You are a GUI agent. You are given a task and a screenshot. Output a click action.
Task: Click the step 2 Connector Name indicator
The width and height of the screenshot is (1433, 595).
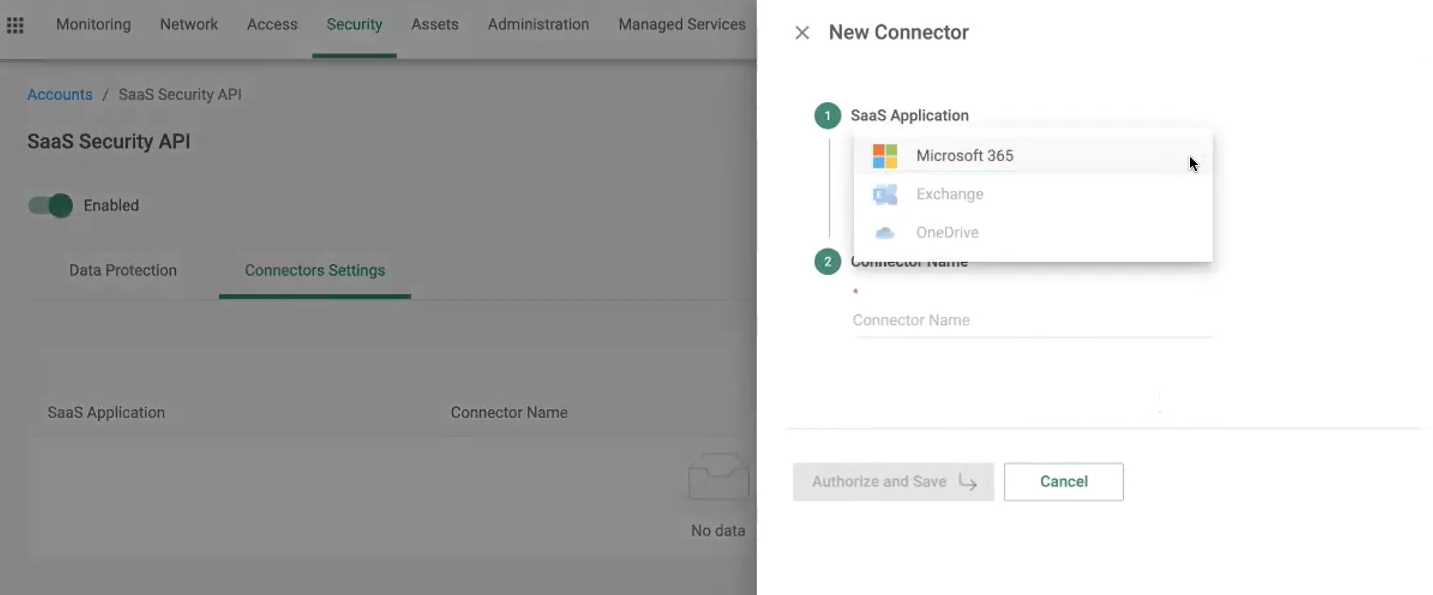pos(827,261)
